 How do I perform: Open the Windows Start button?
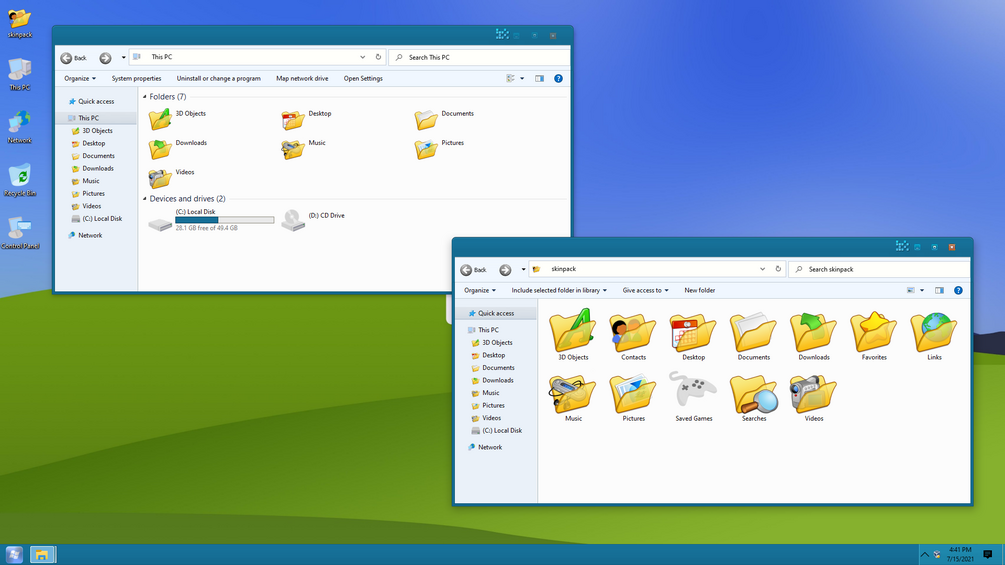[x=14, y=555]
